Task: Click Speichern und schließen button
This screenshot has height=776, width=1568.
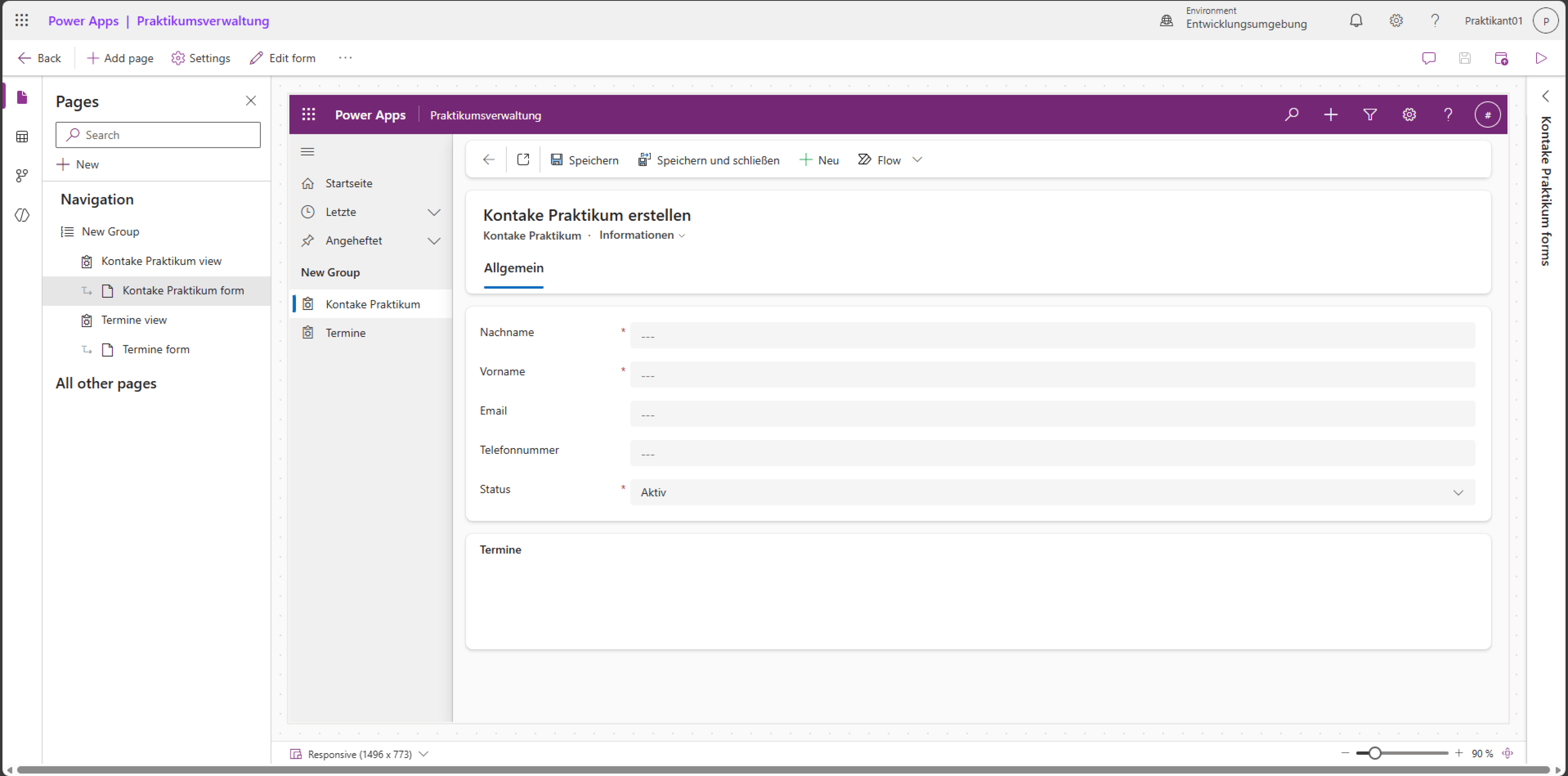Action: (x=708, y=160)
